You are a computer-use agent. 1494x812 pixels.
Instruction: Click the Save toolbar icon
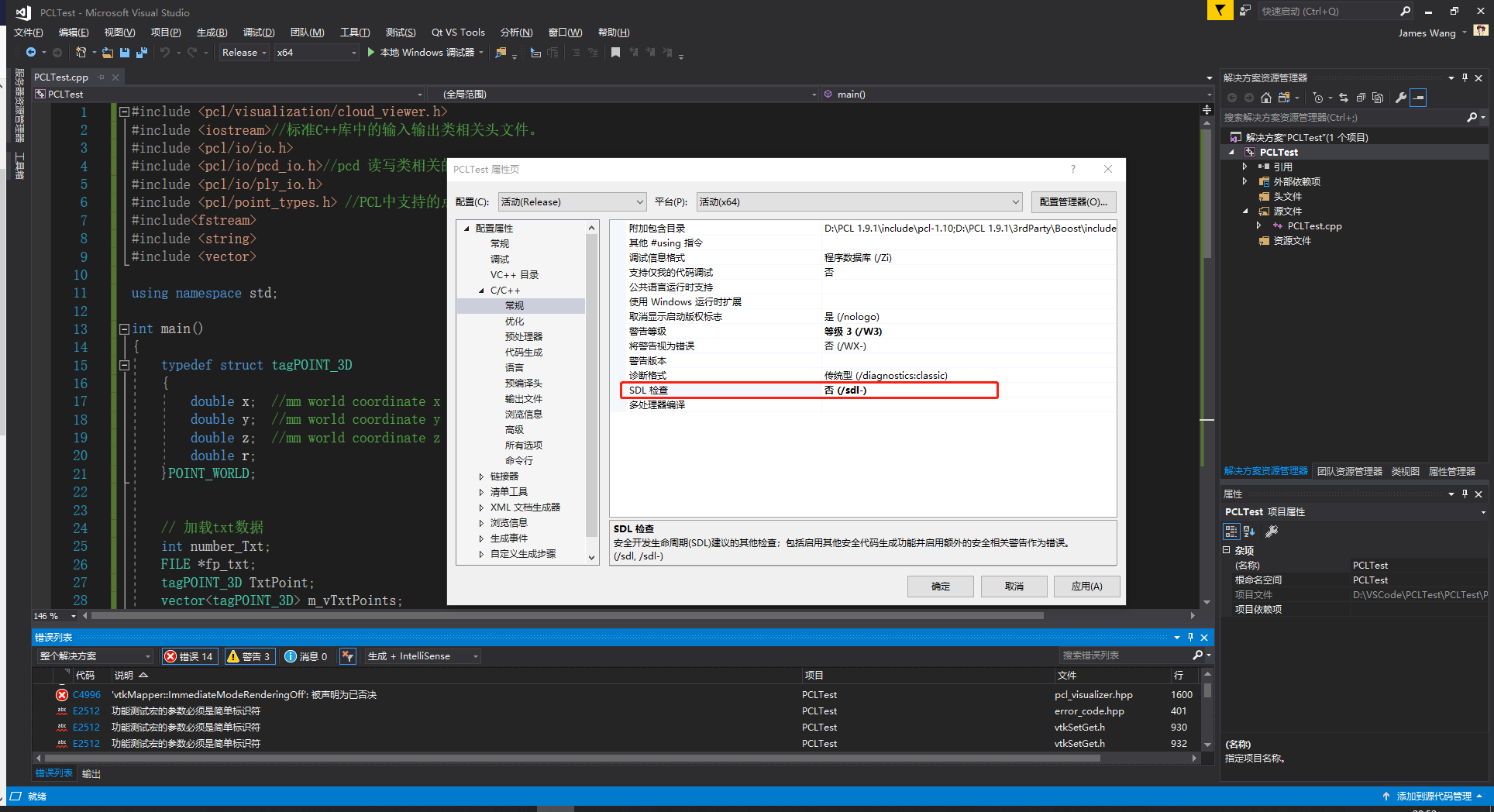[125, 53]
